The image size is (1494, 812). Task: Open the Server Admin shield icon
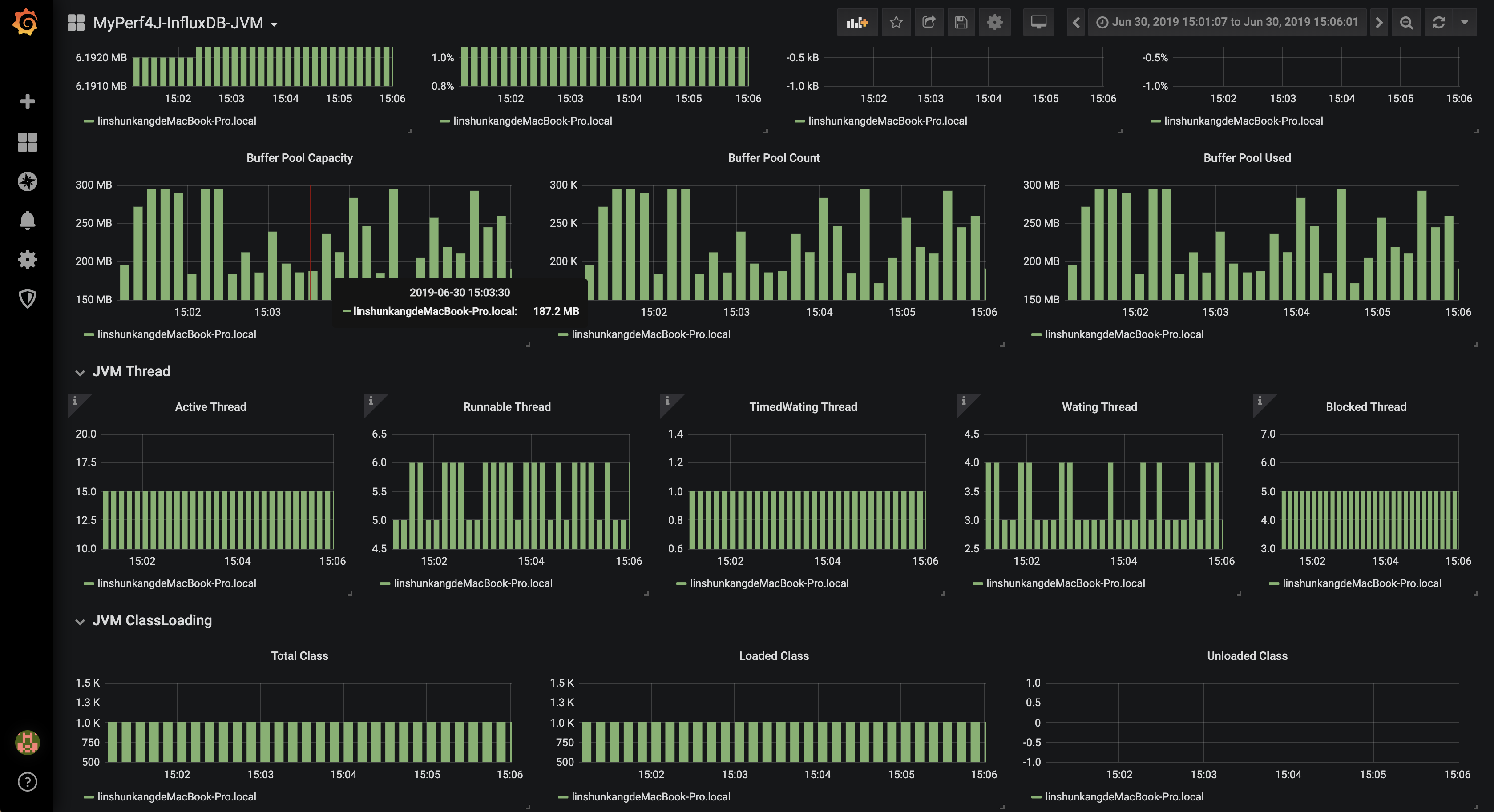coord(27,298)
